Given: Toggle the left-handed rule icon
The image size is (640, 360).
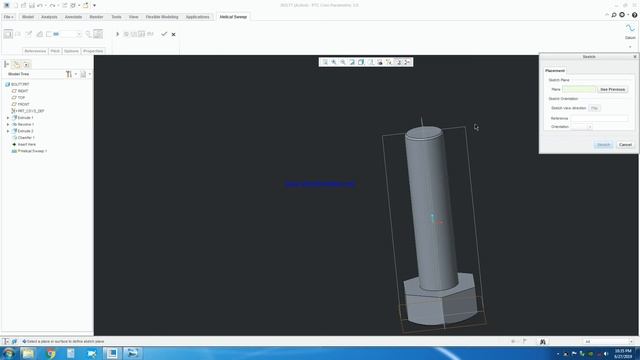Looking at the screenshot, I should coord(88,34).
